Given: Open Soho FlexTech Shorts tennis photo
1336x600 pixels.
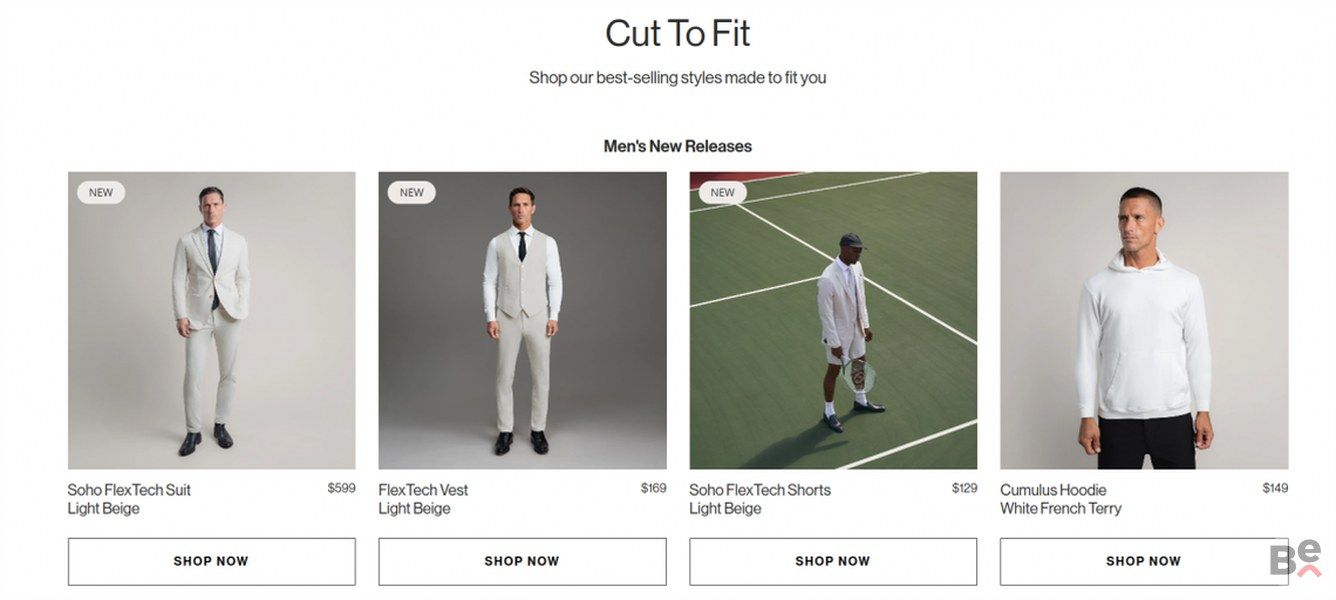Looking at the screenshot, I should pyautogui.click(x=833, y=321).
